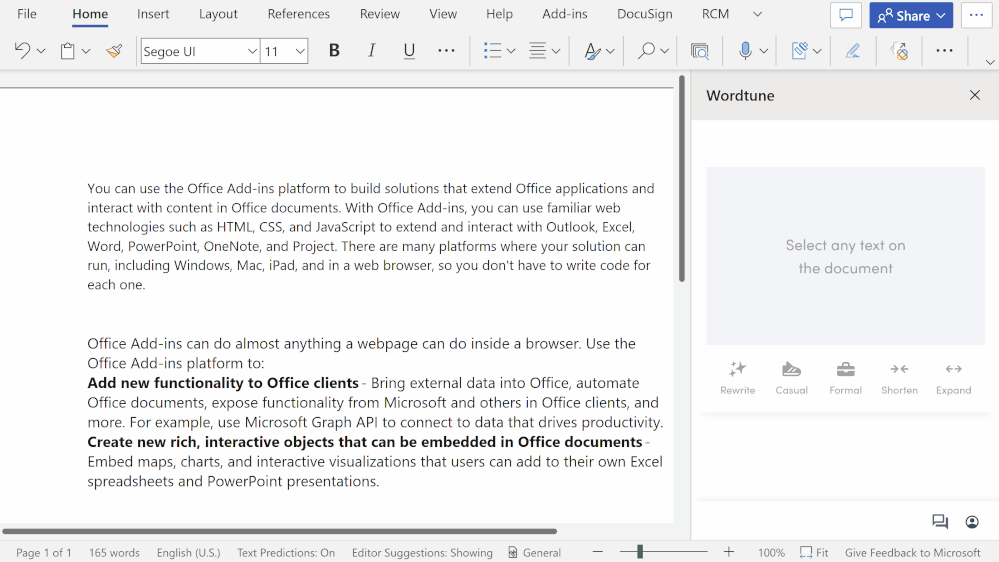Expand the bullet library dropdown arrow

point(511,51)
